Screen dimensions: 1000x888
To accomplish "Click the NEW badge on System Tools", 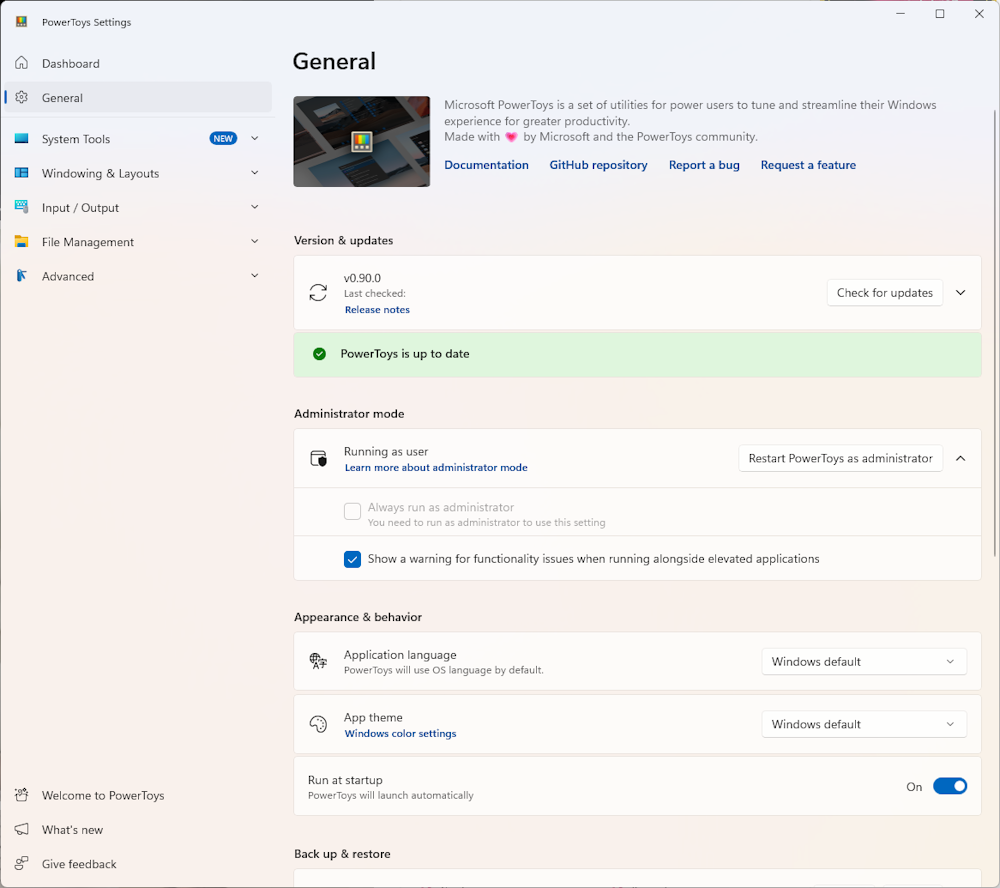I will tap(223, 138).
